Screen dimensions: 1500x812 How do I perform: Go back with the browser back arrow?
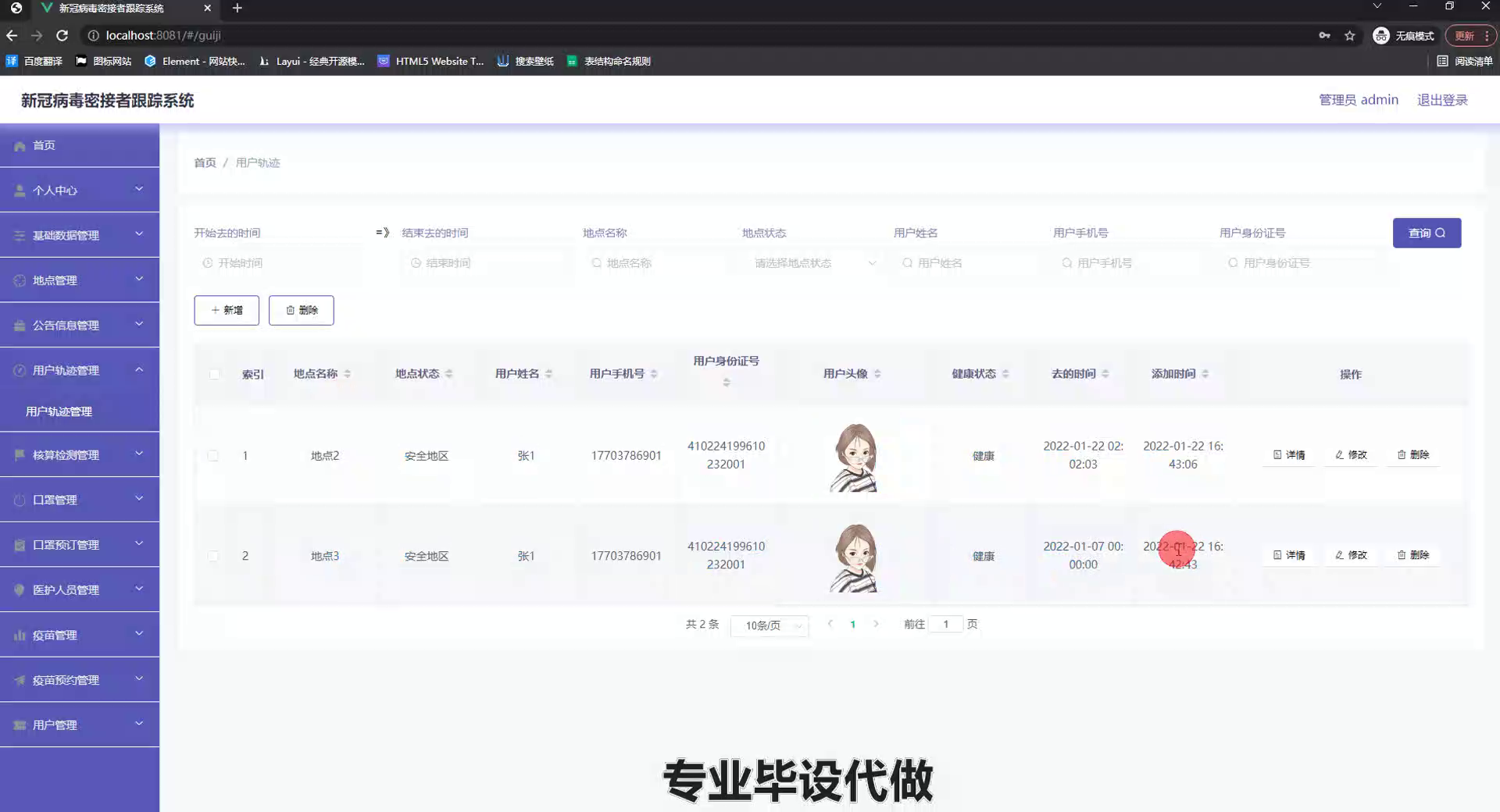coord(12,35)
